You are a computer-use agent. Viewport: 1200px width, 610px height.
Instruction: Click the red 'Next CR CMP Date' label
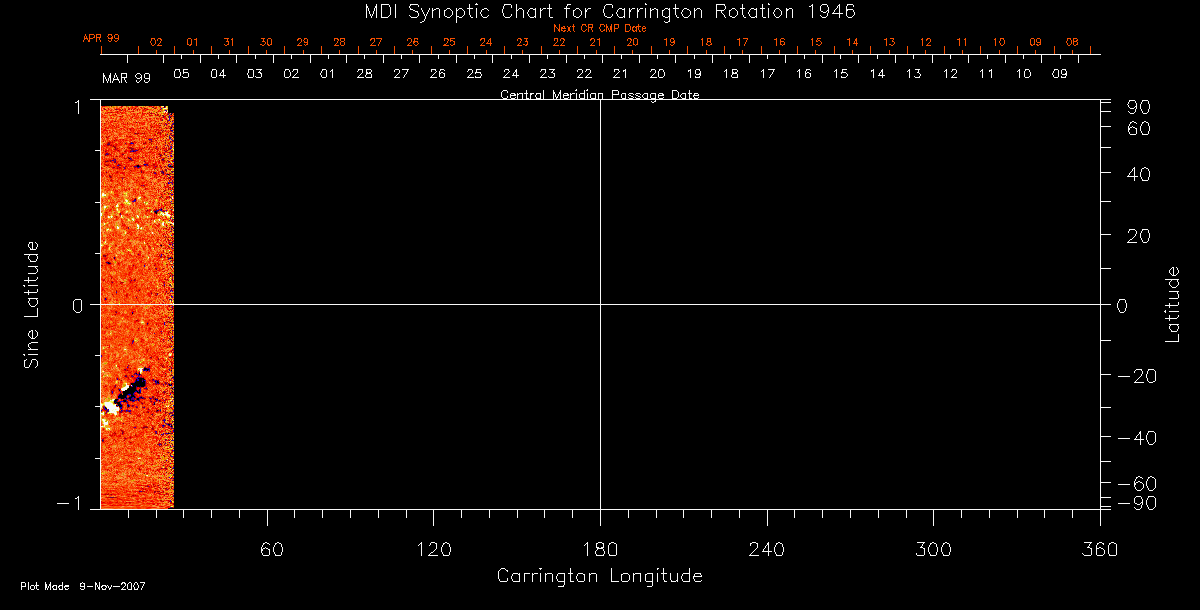point(599,28)
